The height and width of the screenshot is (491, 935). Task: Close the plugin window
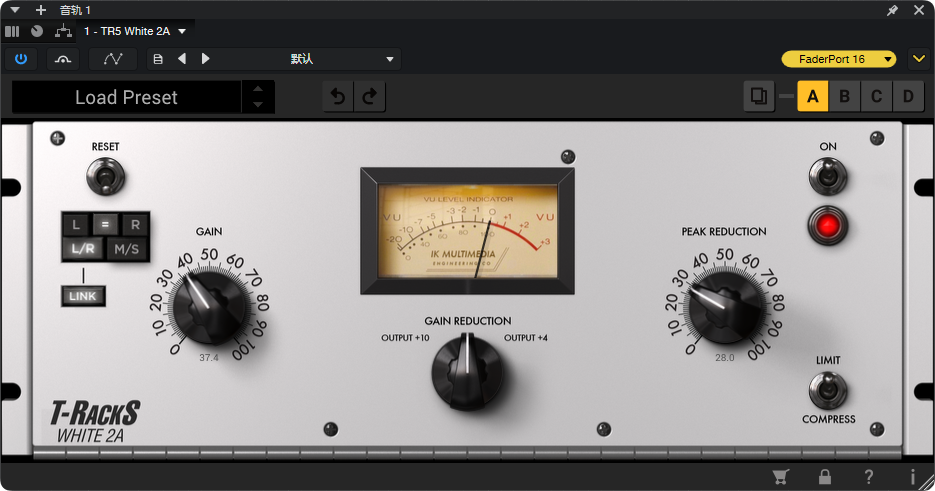pyautogui.click(x=919, y=10)
